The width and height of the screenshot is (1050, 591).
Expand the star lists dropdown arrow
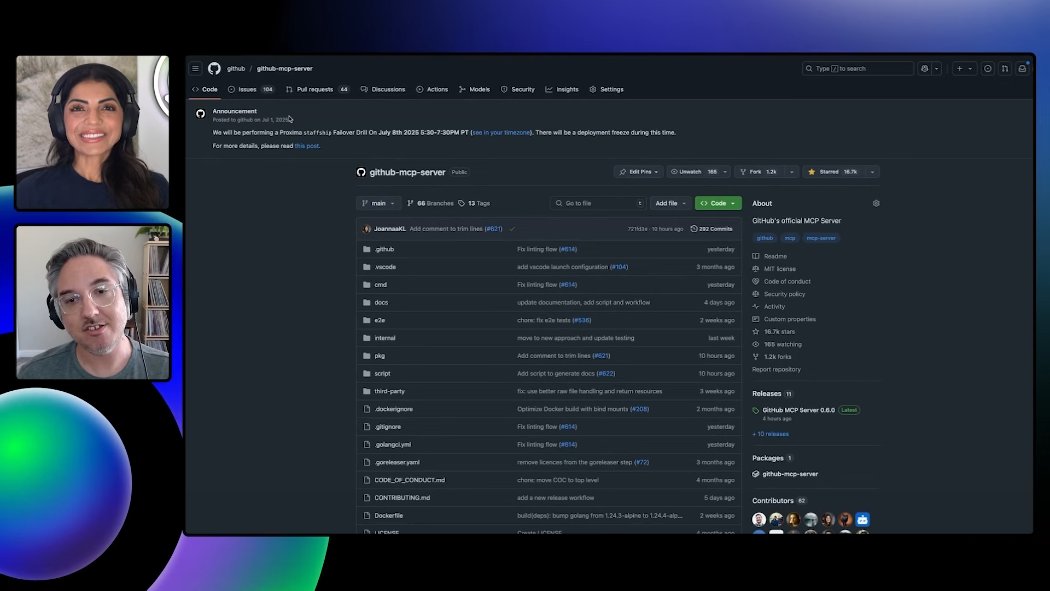point(872,172)
